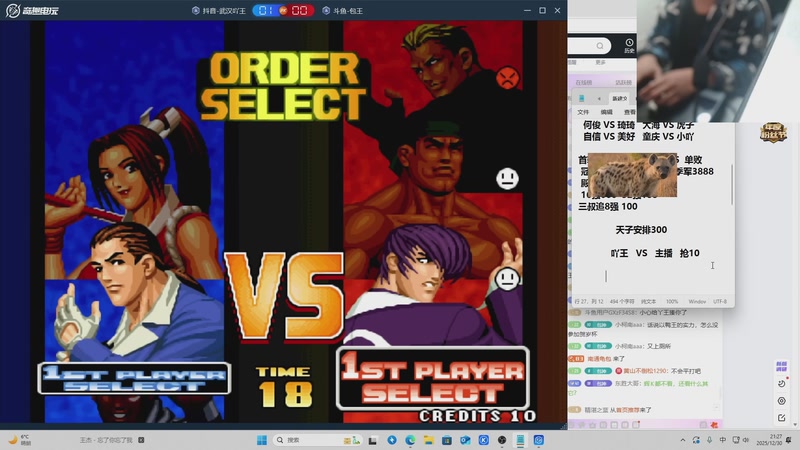Click the purple survey icon in the side panel
The width and height of the screenshot is (800, 450).
(x=781, y=366)
